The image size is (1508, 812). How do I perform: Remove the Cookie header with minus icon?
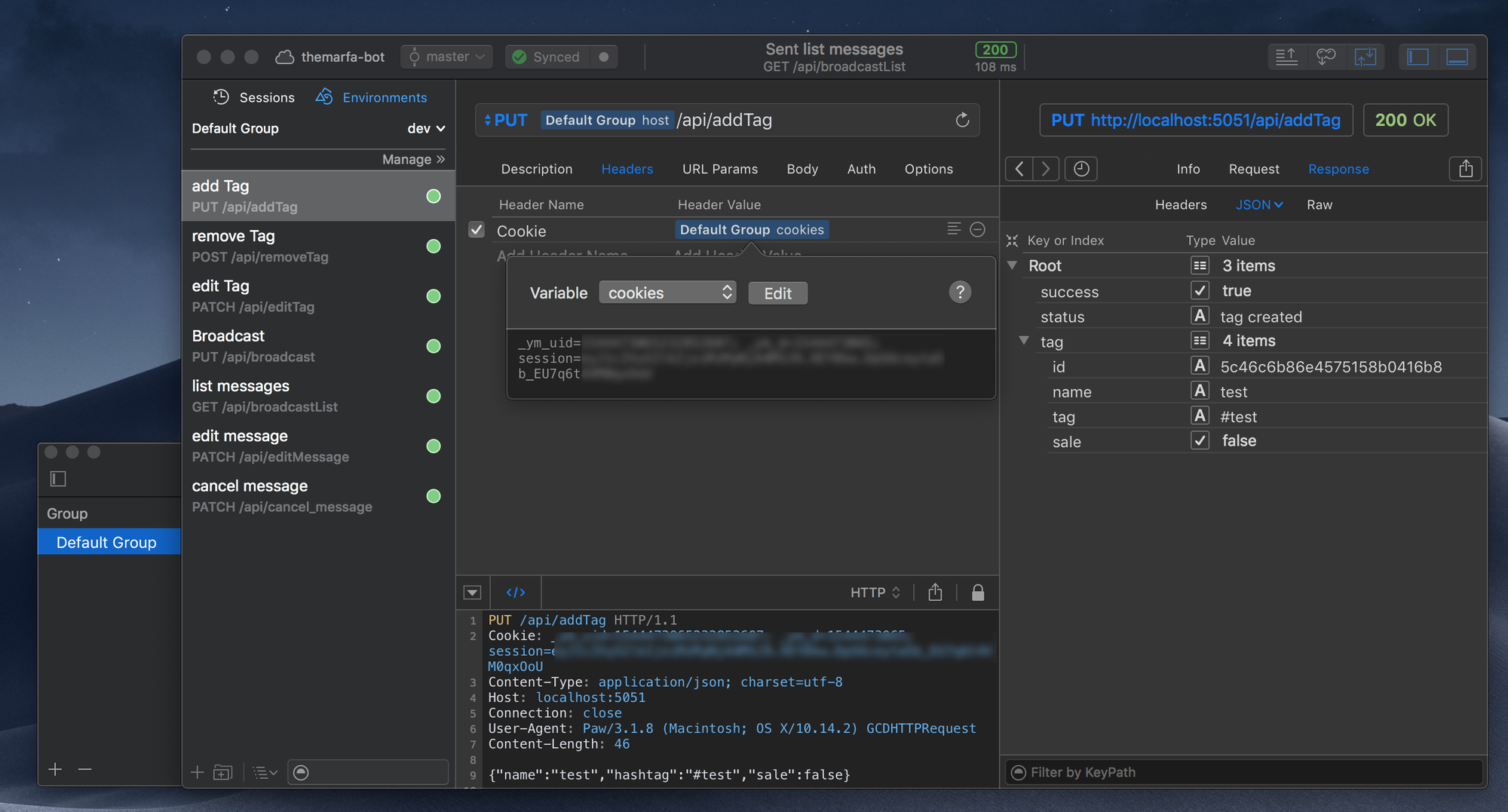click(x=978, y=230)
